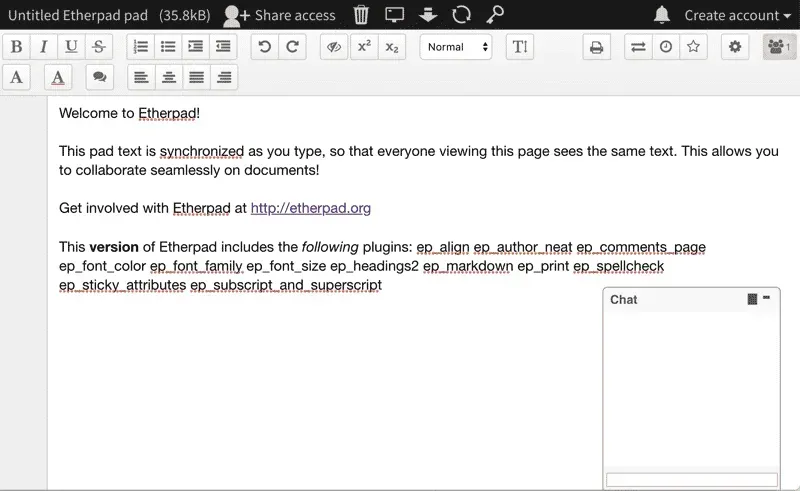Viewport: 800px width, 491px height.
Task: Open the font size dropdown
Action: (519, 47)
